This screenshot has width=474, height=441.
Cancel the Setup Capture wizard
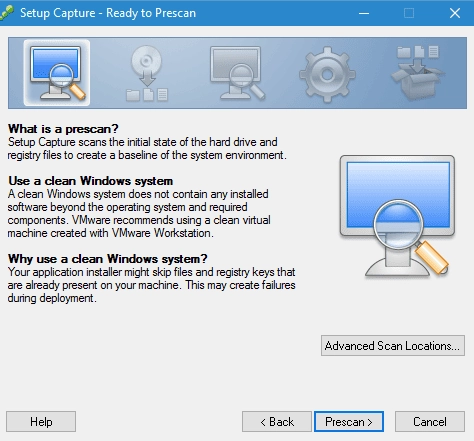coord(430,422)
